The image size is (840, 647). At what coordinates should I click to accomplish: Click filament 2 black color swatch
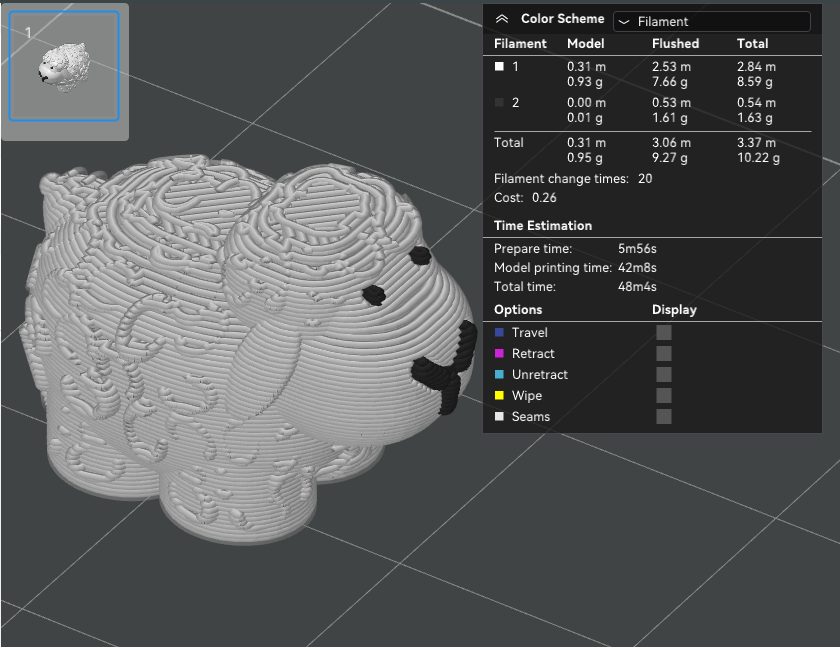[499, 102]
